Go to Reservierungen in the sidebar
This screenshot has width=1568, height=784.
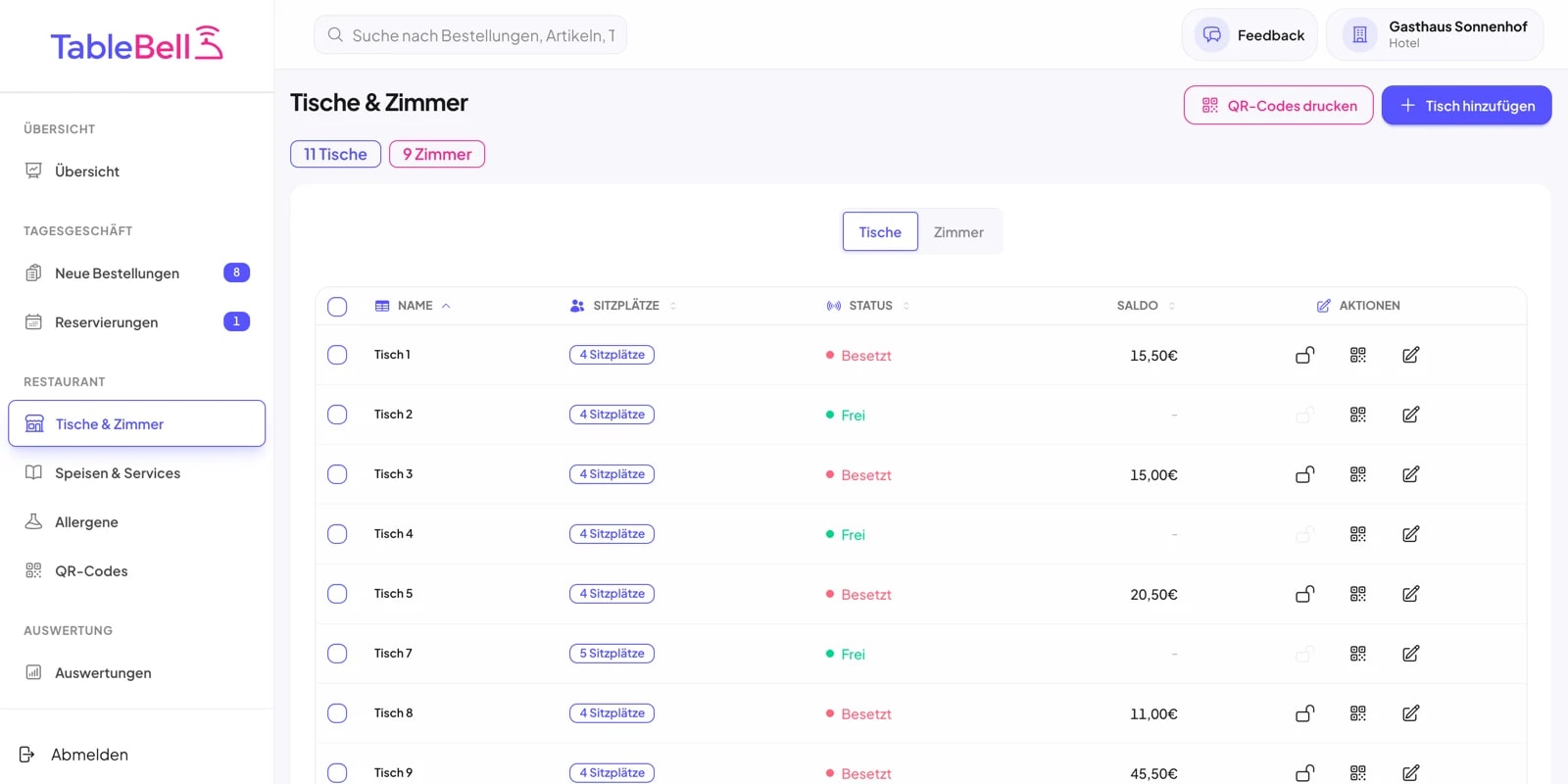click(x=137, y=322)
